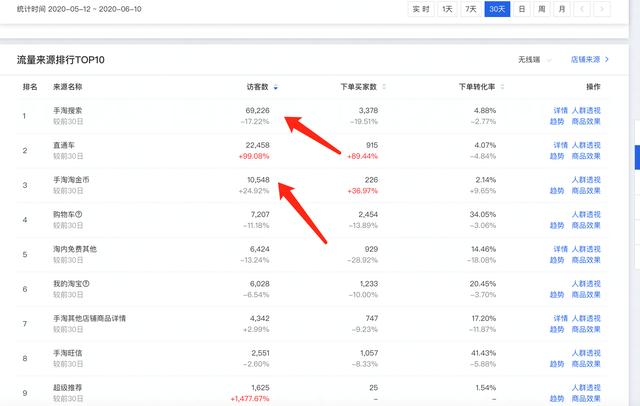Select source name 淘内免费其他
The height and width of the screenshot is (406, 640).
click(x=75, y=249)
